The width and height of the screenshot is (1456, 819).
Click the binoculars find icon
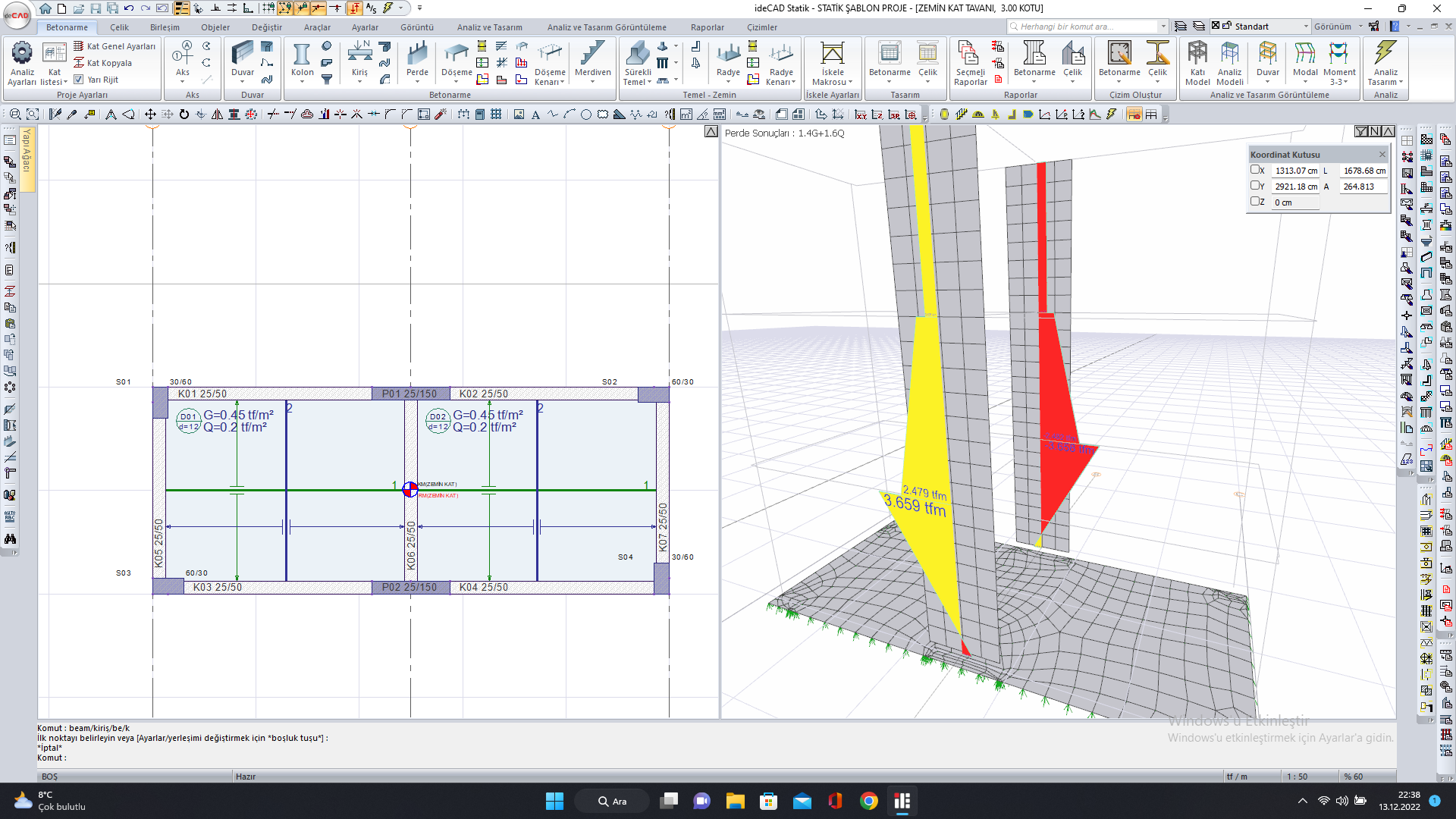click(10, 539)
